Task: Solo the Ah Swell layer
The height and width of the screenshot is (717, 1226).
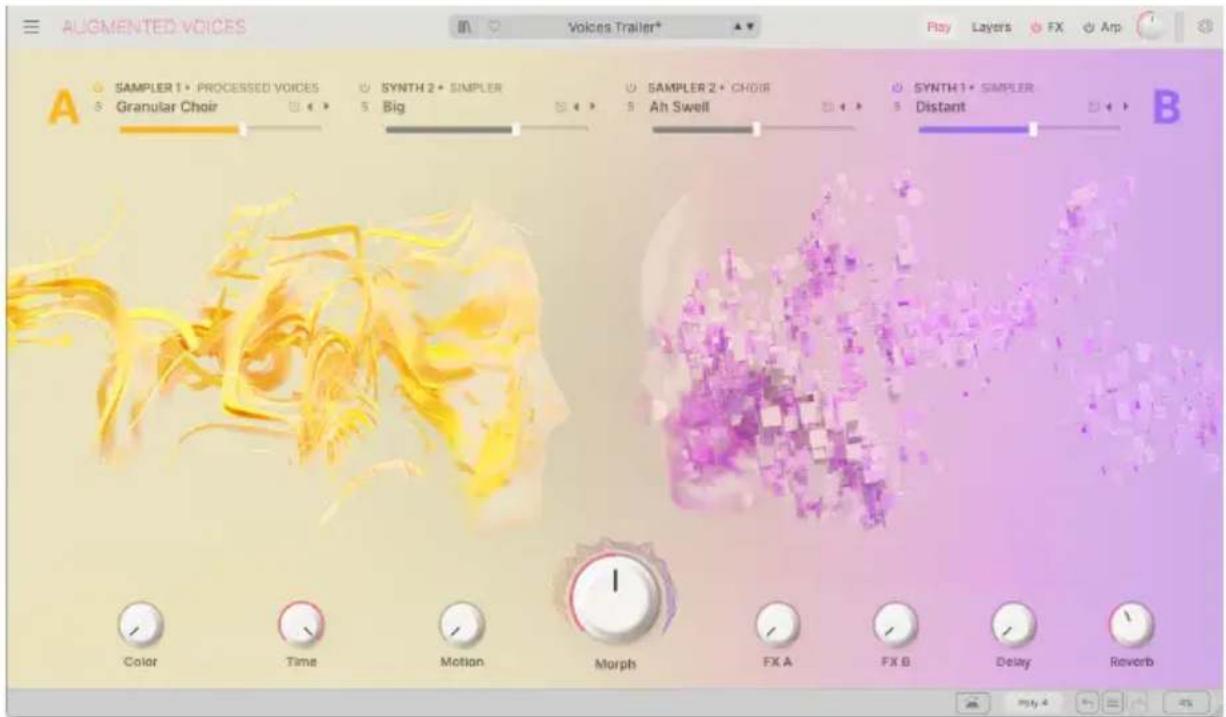Action: 632,106
